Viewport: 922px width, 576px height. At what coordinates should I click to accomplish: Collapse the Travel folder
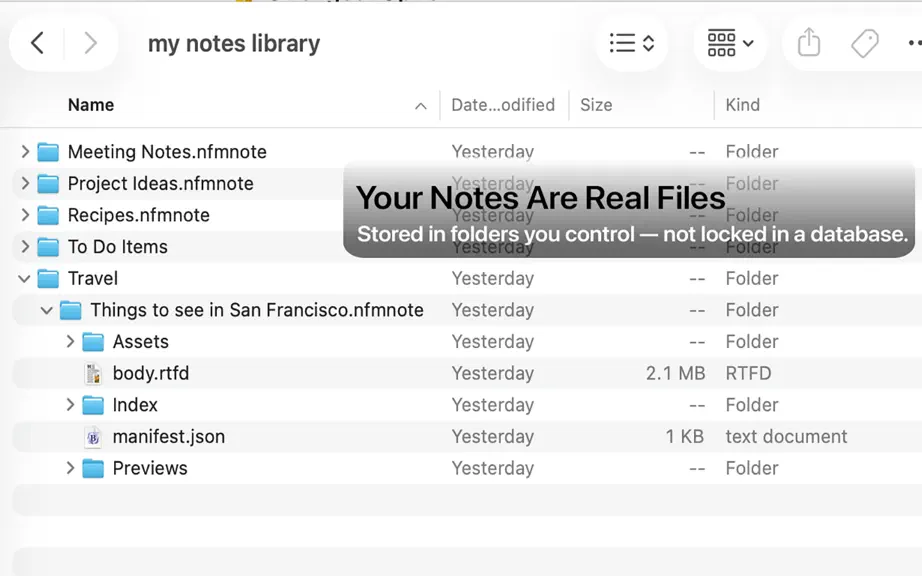[24, 279]
